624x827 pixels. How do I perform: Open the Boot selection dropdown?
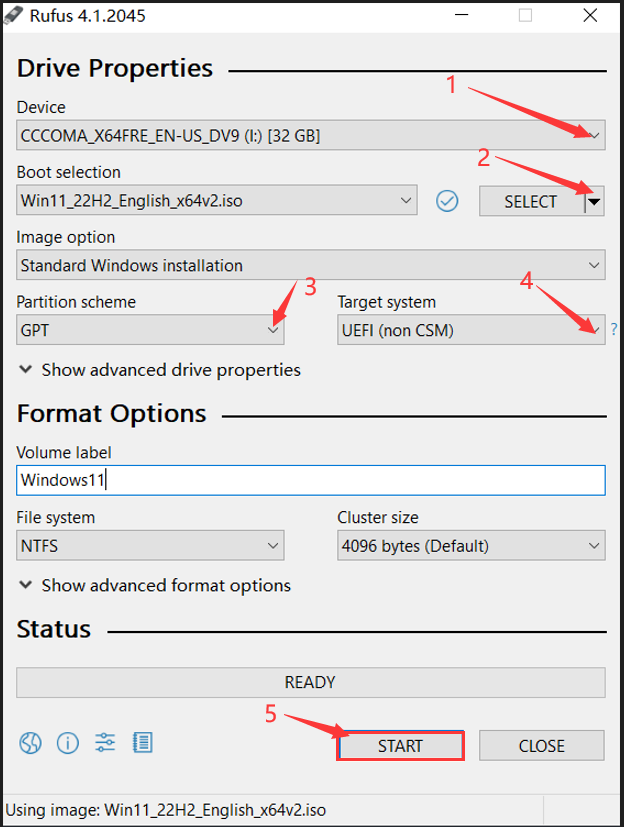(217, 200)
